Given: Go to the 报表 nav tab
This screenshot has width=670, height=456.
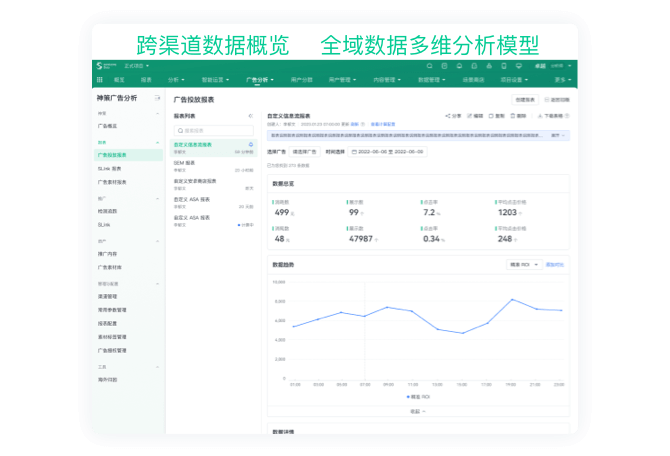Looking at the screenshot, I should [x=146, y=80].
